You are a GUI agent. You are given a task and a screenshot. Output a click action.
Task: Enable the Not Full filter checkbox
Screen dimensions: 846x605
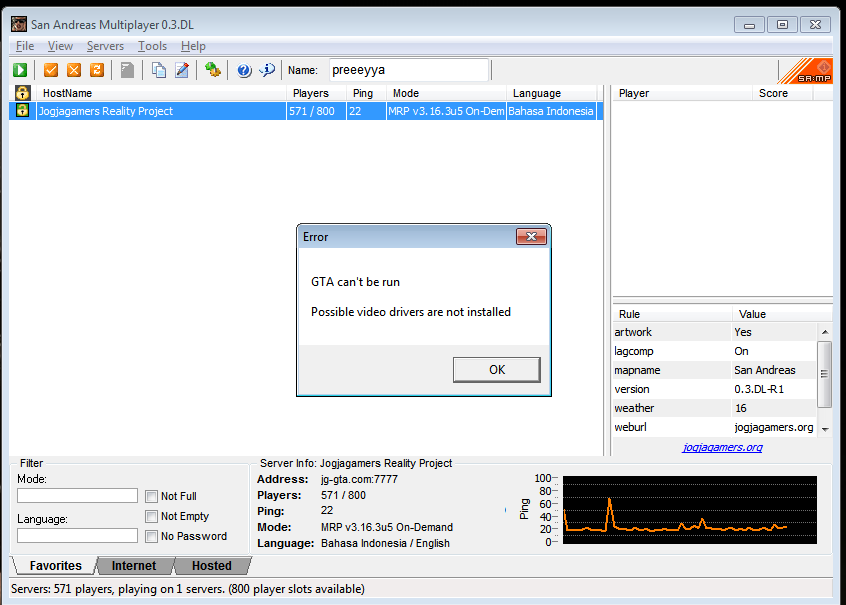coord(152,496)
